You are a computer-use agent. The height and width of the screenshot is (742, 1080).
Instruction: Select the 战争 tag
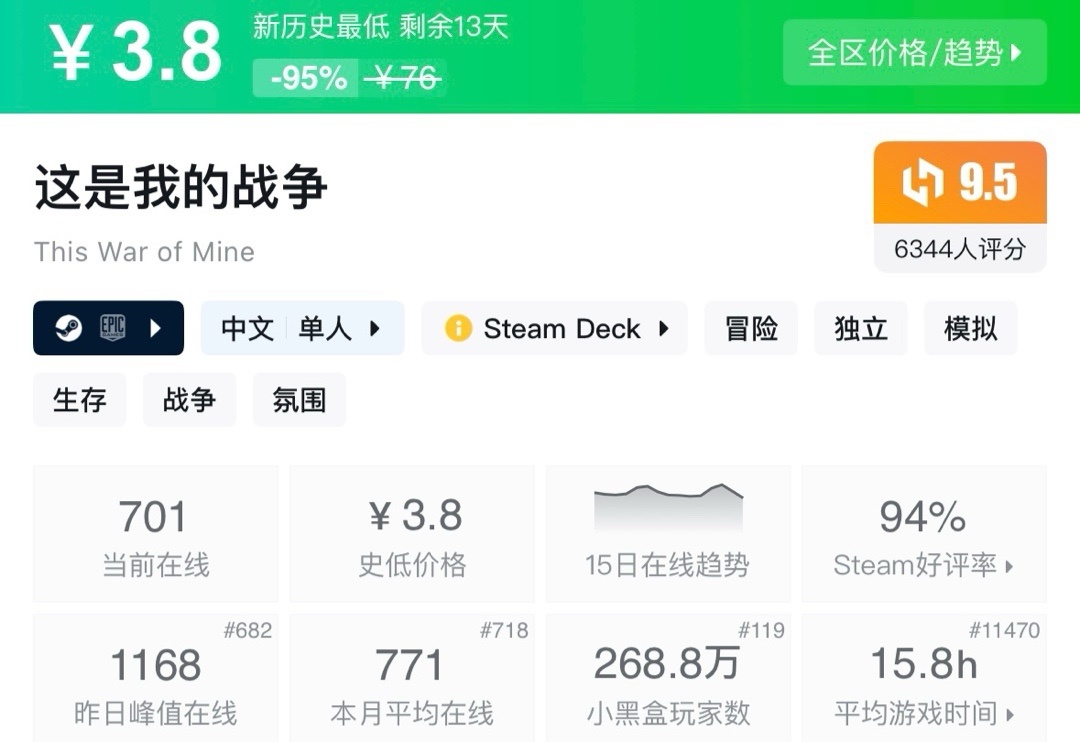pos(188,399)
